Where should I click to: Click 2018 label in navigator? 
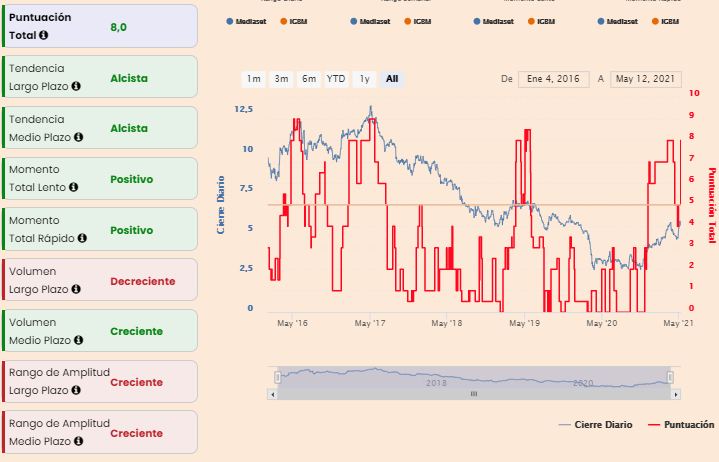point(436,383)
